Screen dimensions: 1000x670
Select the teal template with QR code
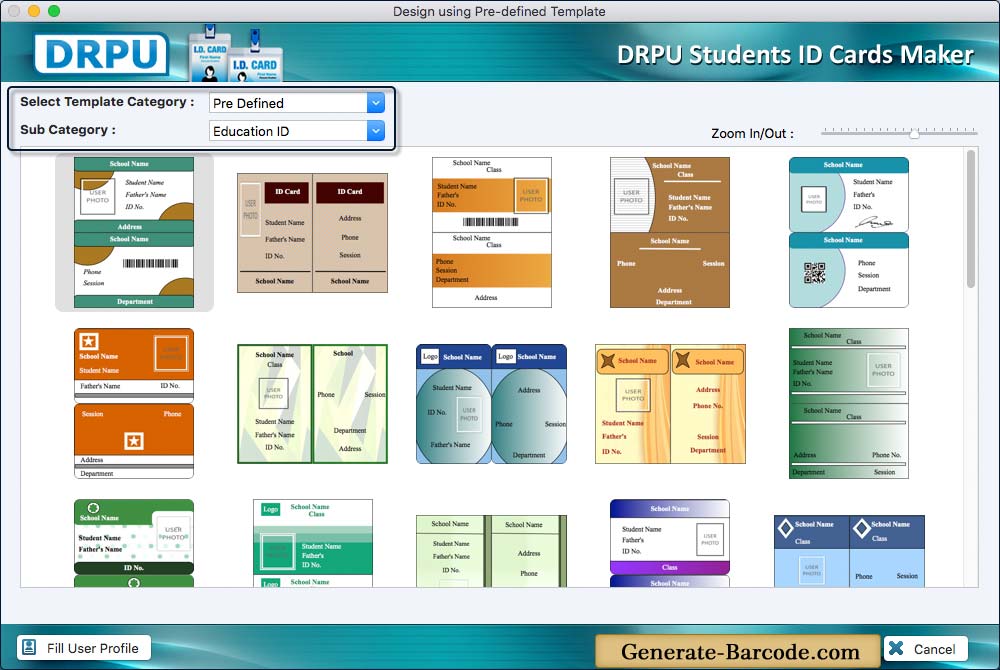(x=849, y=233)
